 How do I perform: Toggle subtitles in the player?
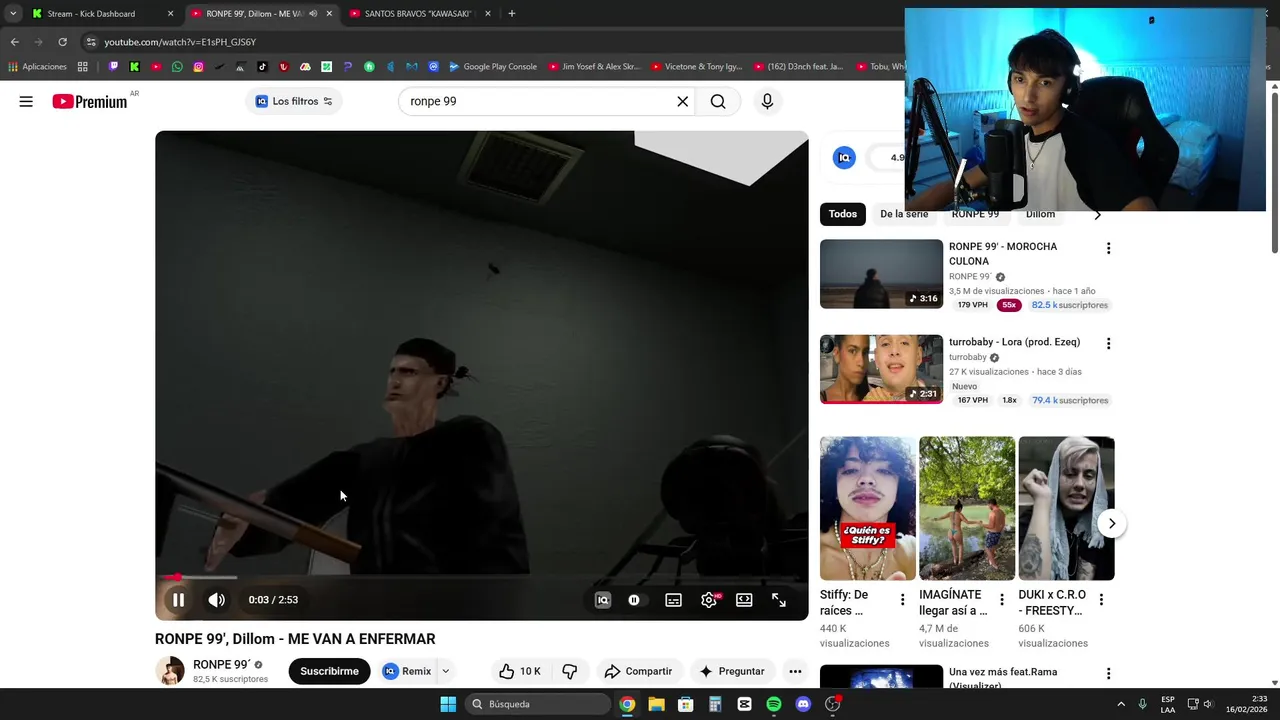pos(674,600)
